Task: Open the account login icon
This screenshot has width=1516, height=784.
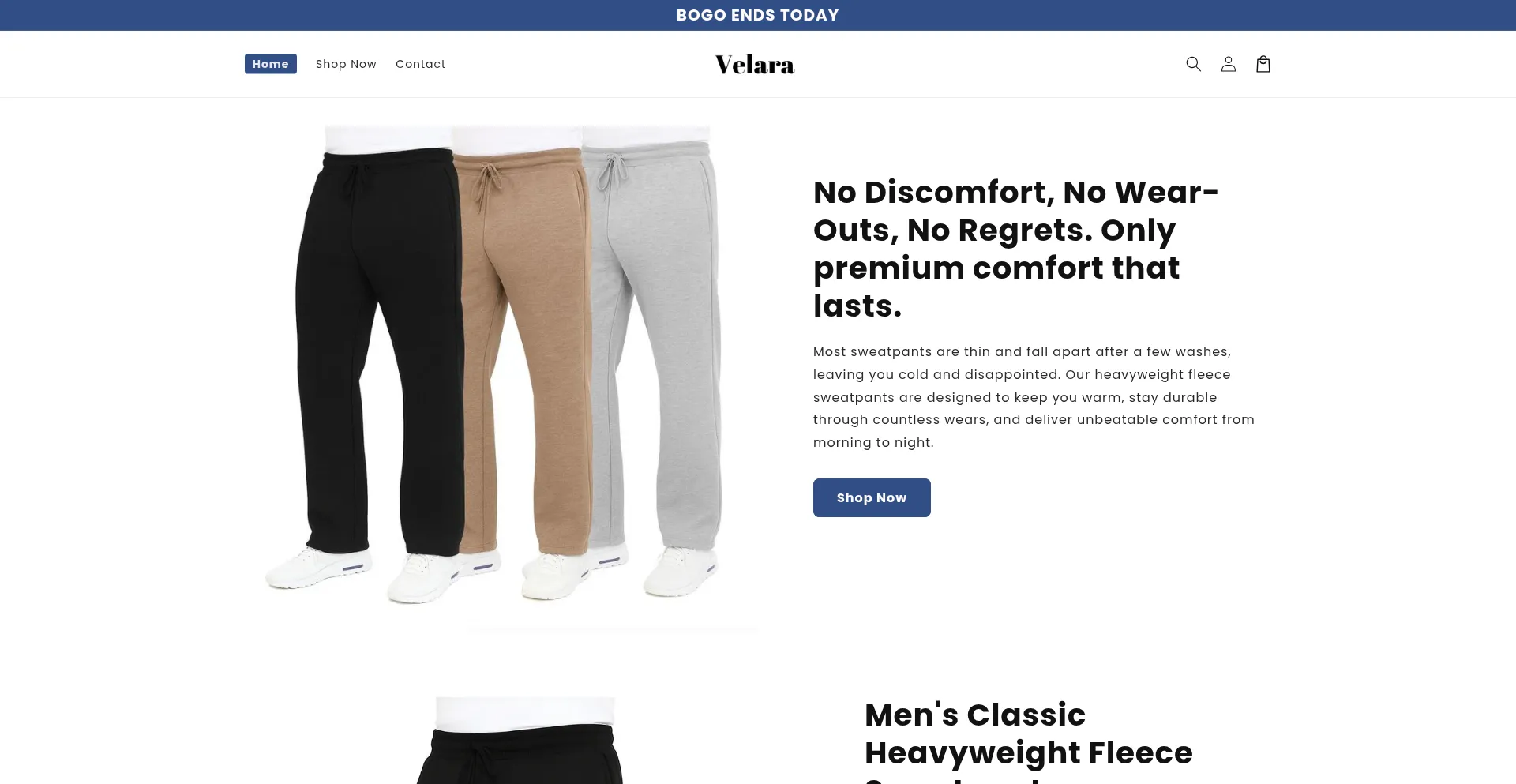Action: (x=1228, y=64)
